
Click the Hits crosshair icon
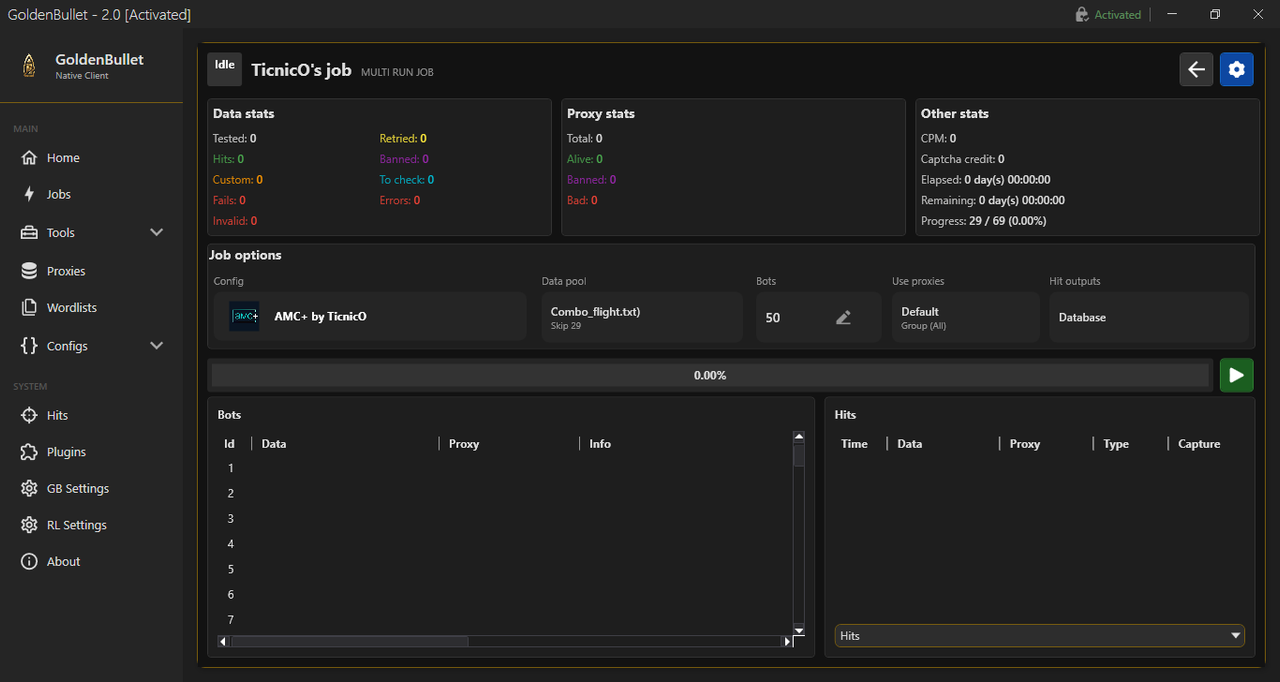click(29, 415)
